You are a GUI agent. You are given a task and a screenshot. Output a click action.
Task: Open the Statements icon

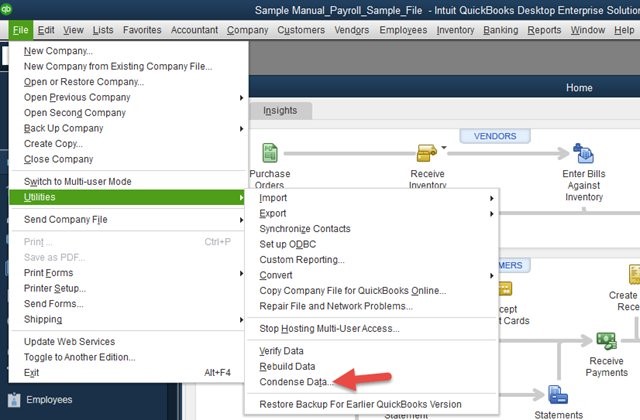[x=558, y=395]
